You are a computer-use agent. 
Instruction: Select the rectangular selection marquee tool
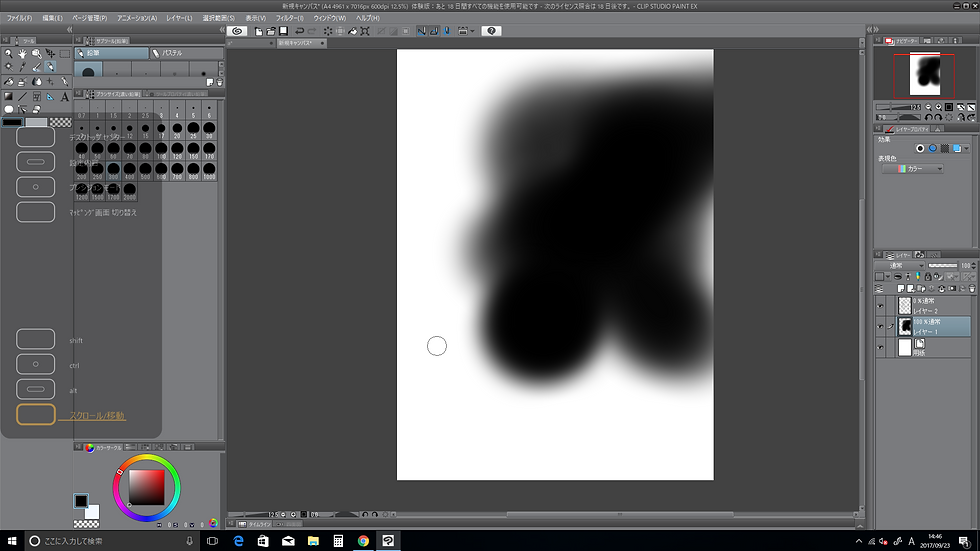pos(64,54)
